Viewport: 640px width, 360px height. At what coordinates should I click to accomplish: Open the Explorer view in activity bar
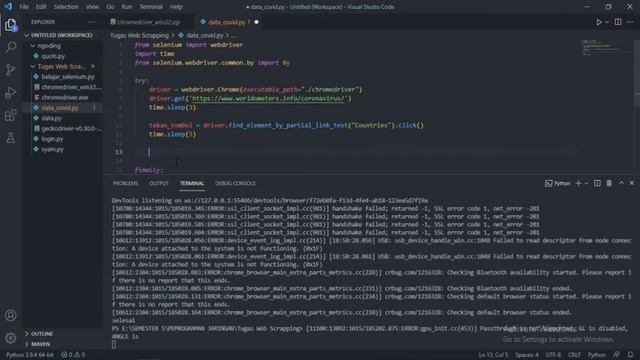tap(11, 25)
